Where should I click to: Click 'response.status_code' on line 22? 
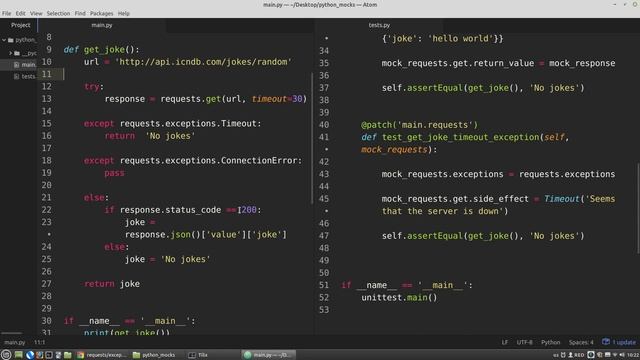click(x=170, y=210)
